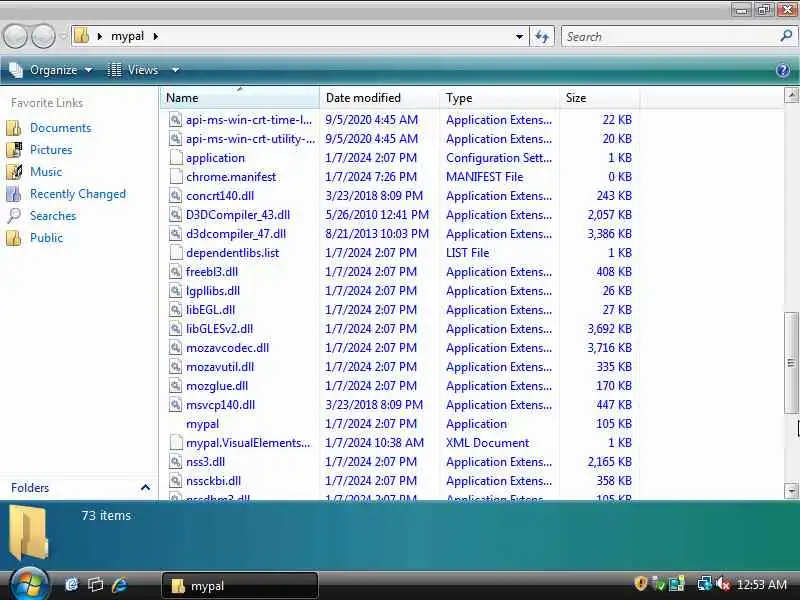The image size is (800, 600).
Task: Expand the arrow after mypal in address bar
Action: [156, 36]
